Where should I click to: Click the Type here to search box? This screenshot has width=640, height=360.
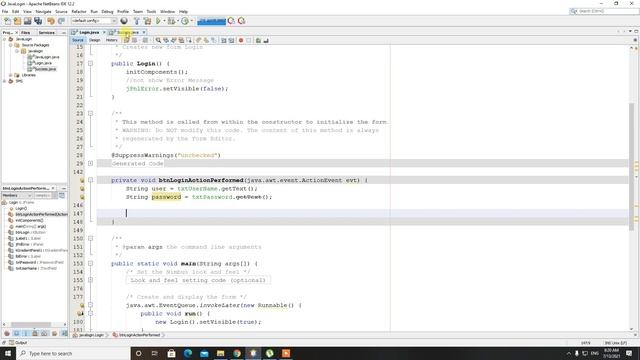pyautogui.click(x=73, y=353)
